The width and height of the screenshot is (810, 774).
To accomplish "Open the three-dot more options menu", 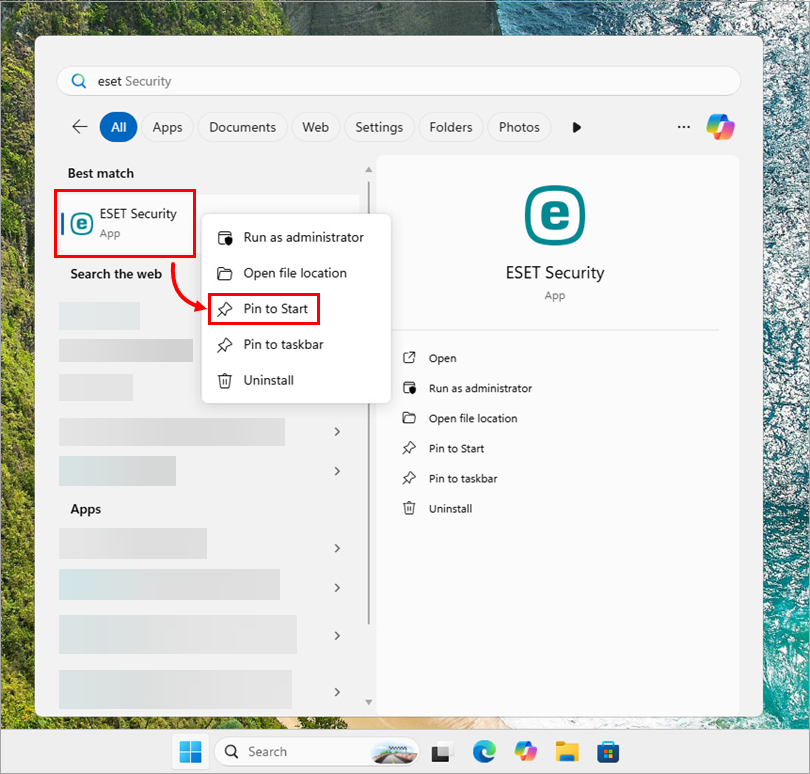I will point(684,127).
